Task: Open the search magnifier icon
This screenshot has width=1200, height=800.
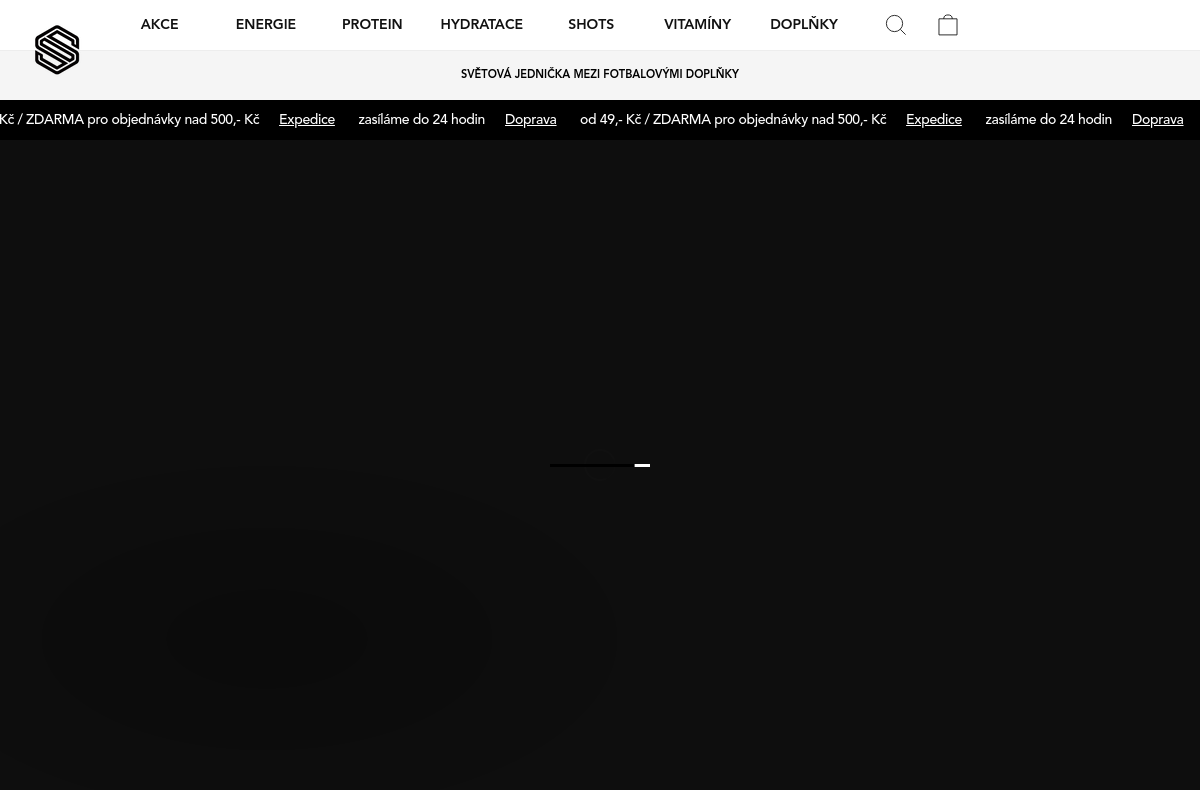Action: click(x=896, y=25)
